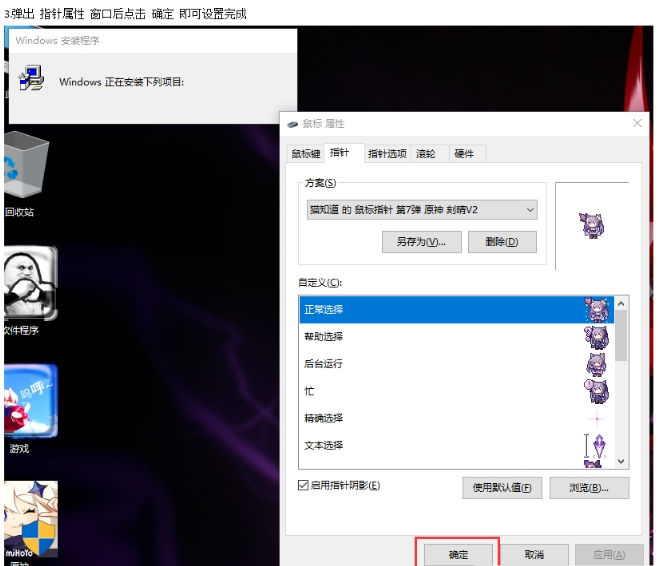Click the cursor list scroll up arrow
The height and width of the screenshot is (566, 658).
coord(621,303)
